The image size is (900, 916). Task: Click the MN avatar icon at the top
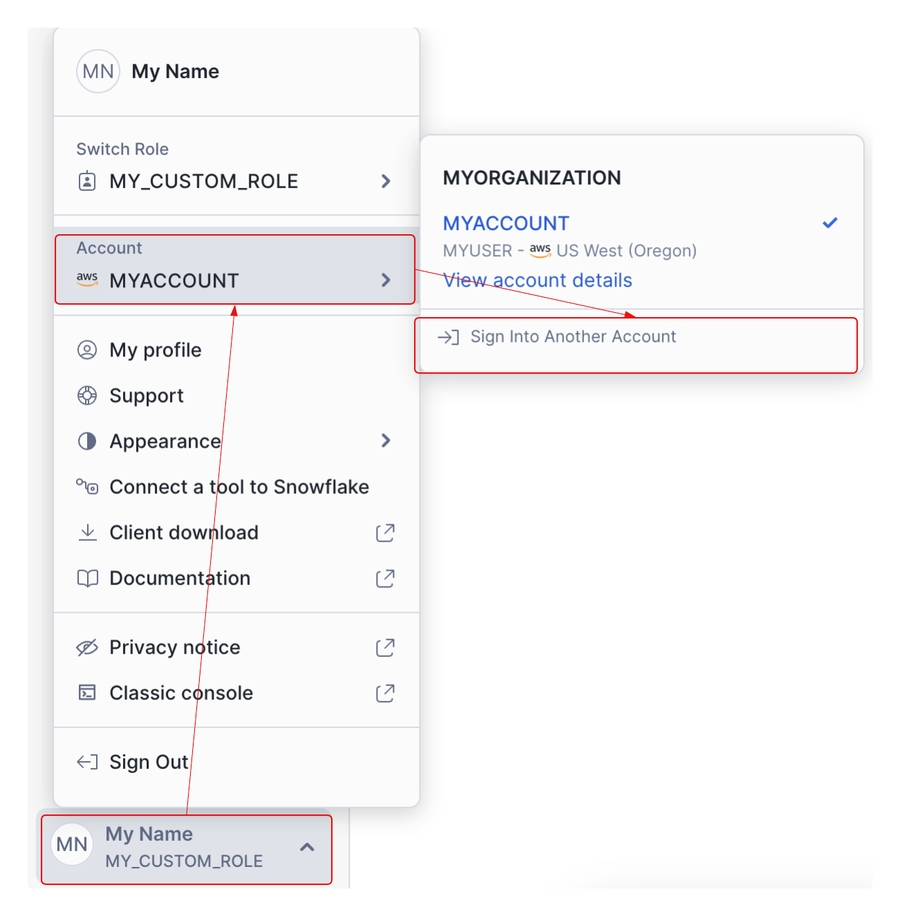97,71
